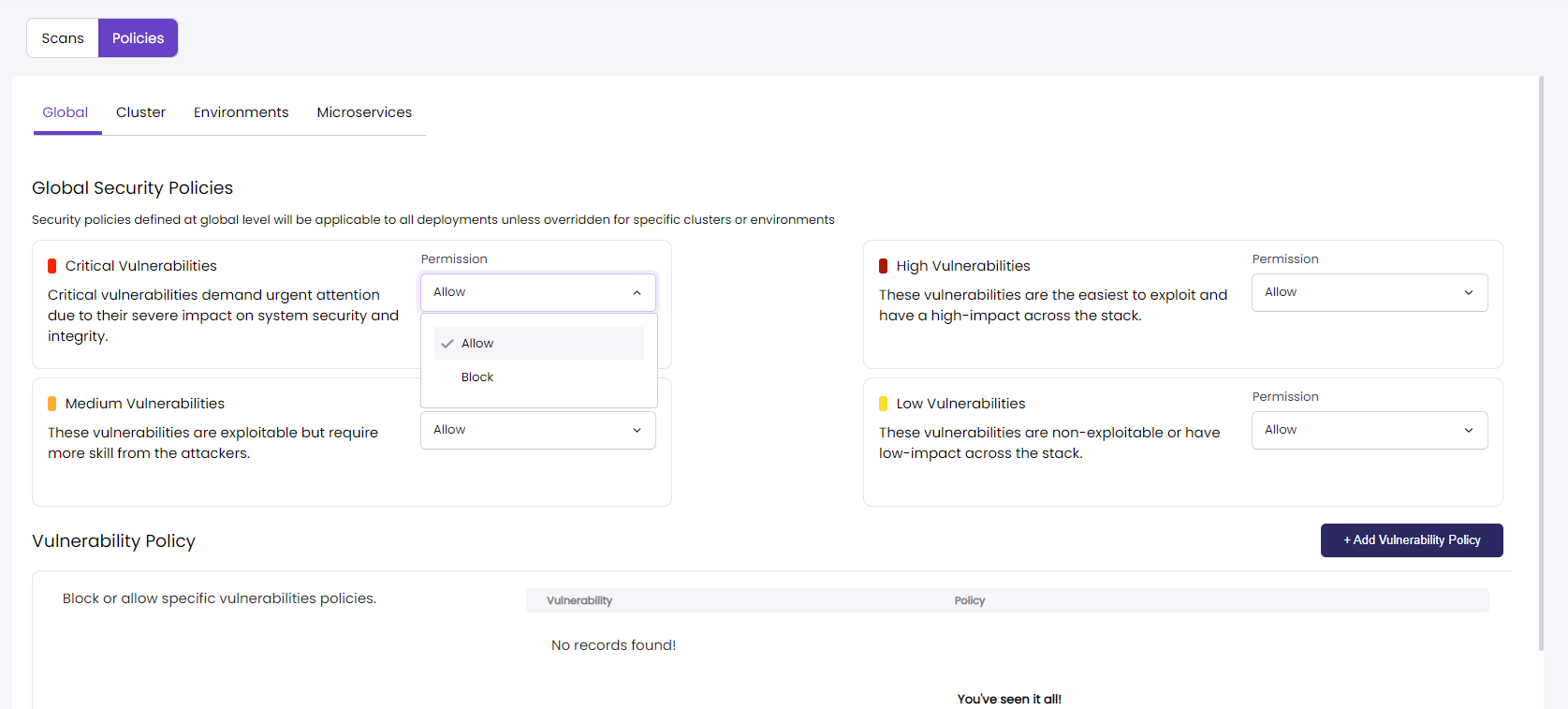This screenshot has height=709, width=1568.
Task: Click the chevron on Low Vulnerabilities dropdown
Action: pos(1468,430)
